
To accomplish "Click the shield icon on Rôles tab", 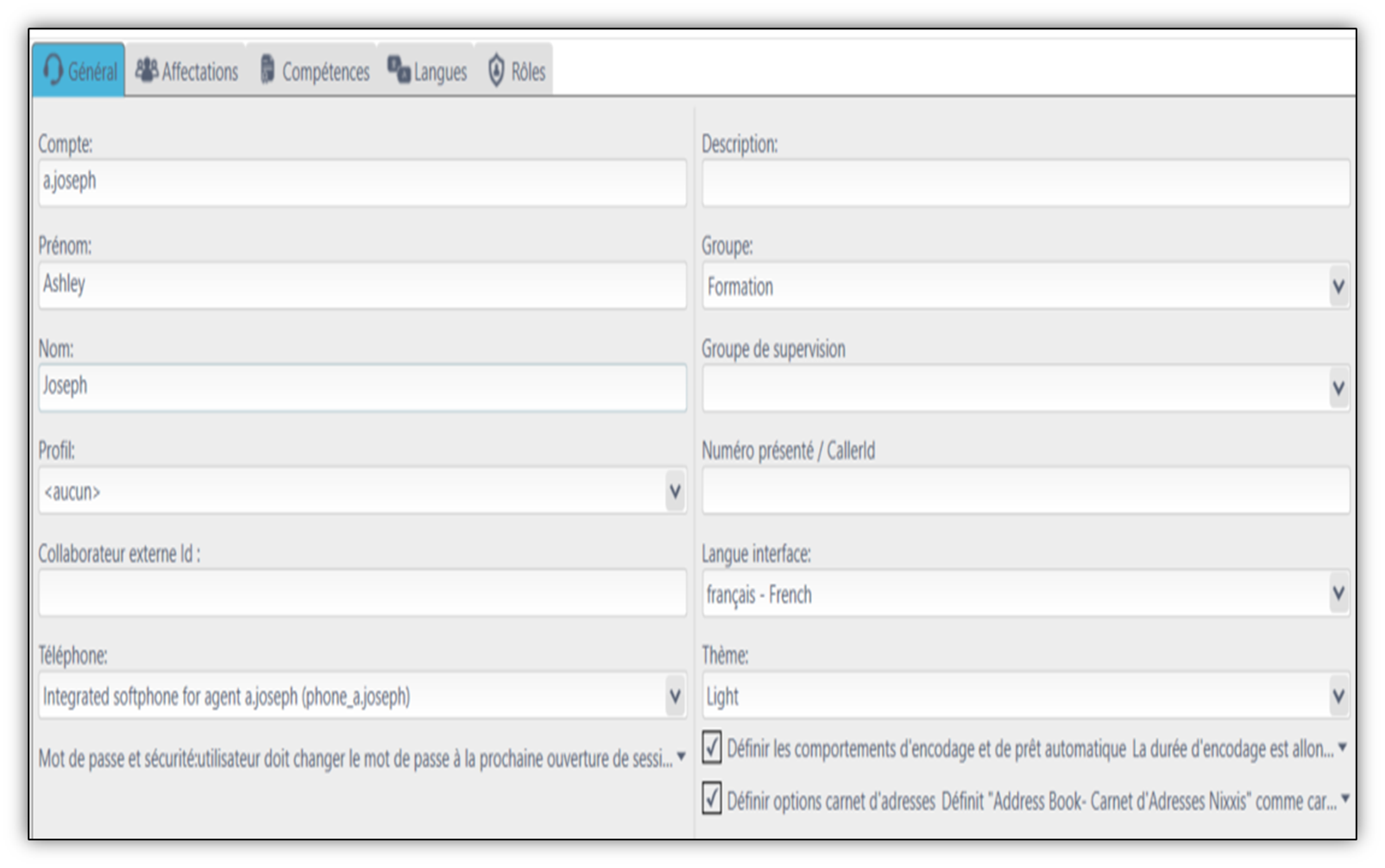I will pyautogui.click(x=496, y=70).
